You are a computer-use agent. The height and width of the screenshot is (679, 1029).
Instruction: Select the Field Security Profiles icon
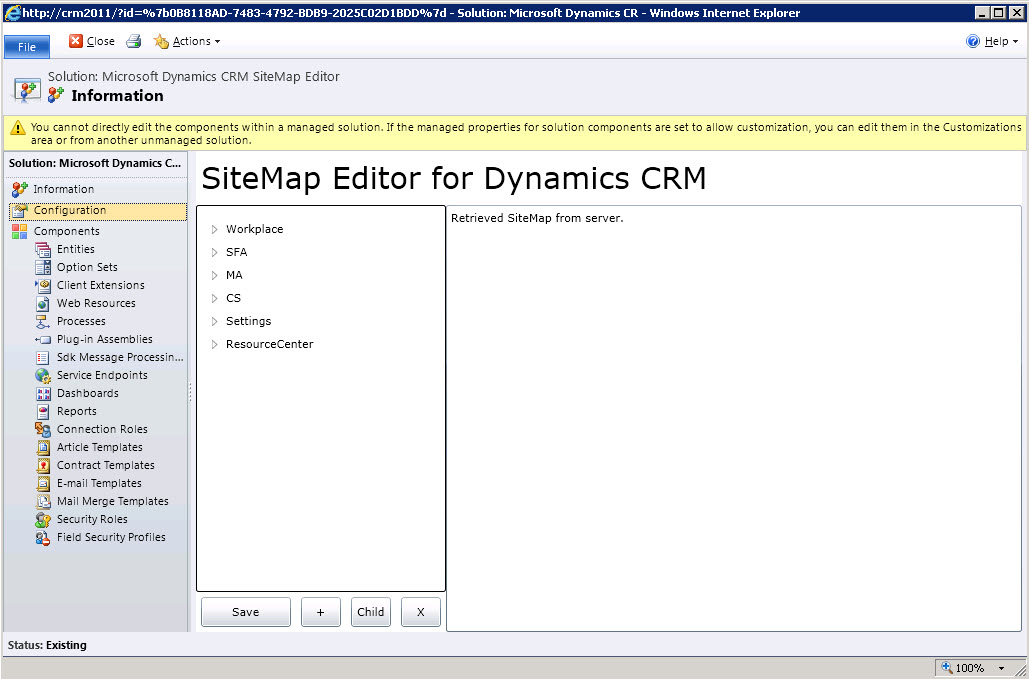pyautogui.click(x=43, y=537)
